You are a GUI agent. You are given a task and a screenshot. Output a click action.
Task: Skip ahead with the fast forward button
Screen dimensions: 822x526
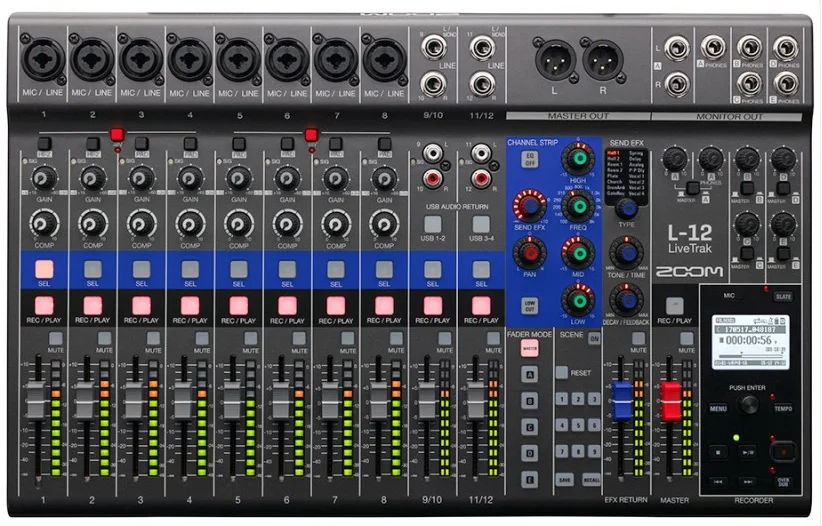[748, 481]
